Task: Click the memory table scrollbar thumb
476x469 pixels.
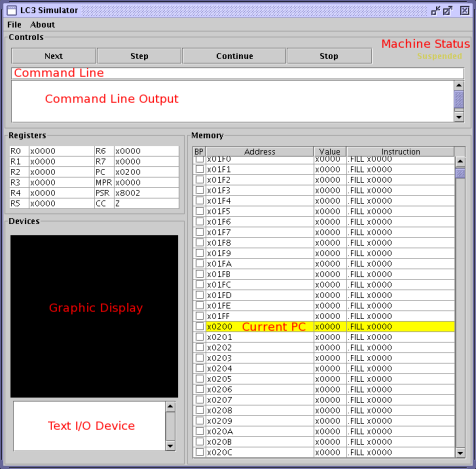Action: click(460, 173)
